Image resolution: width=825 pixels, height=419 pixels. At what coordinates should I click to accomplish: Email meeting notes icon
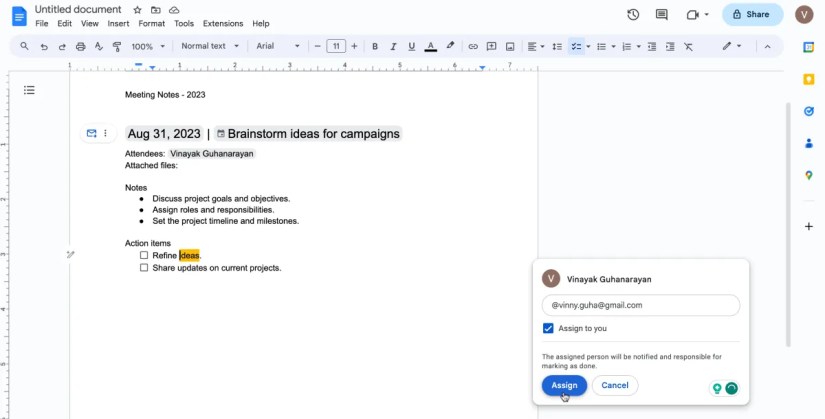pyautogui.click(x=92, y=134)
